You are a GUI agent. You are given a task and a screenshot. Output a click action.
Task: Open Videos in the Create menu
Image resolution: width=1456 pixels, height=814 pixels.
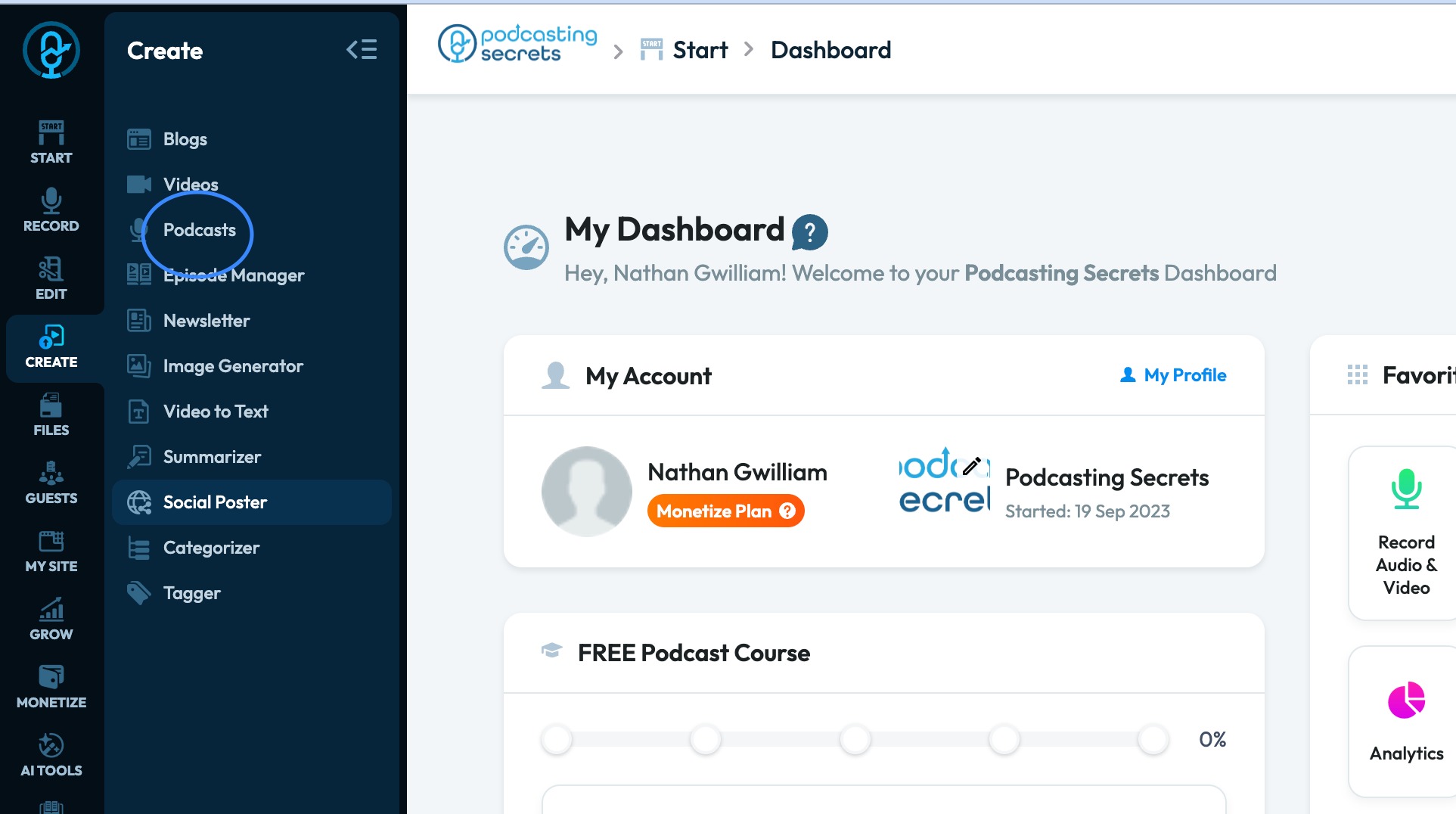(x=251, y=185)
